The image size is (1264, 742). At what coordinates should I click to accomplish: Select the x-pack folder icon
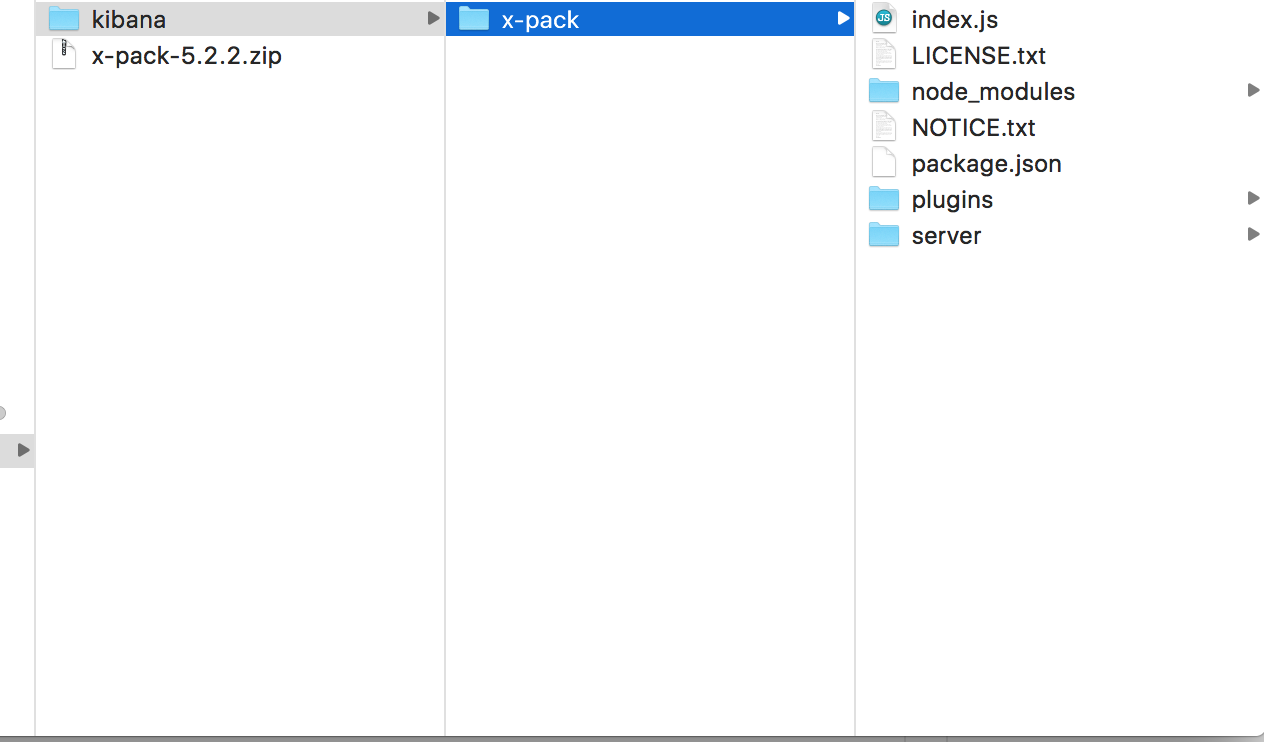pyautogui.click(x=474, y=19)
